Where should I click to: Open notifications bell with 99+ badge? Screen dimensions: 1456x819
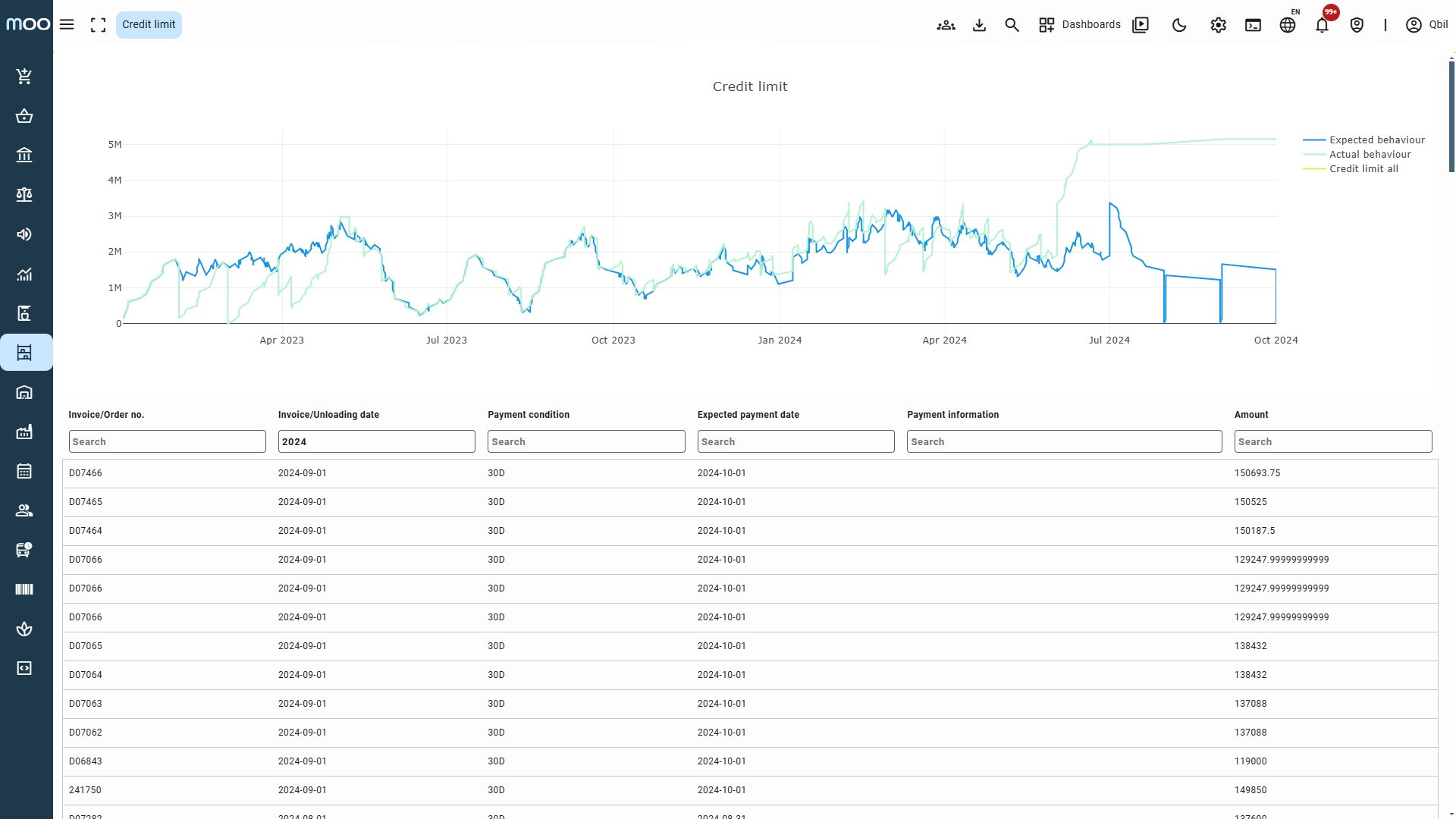[x=1322, y=25]
